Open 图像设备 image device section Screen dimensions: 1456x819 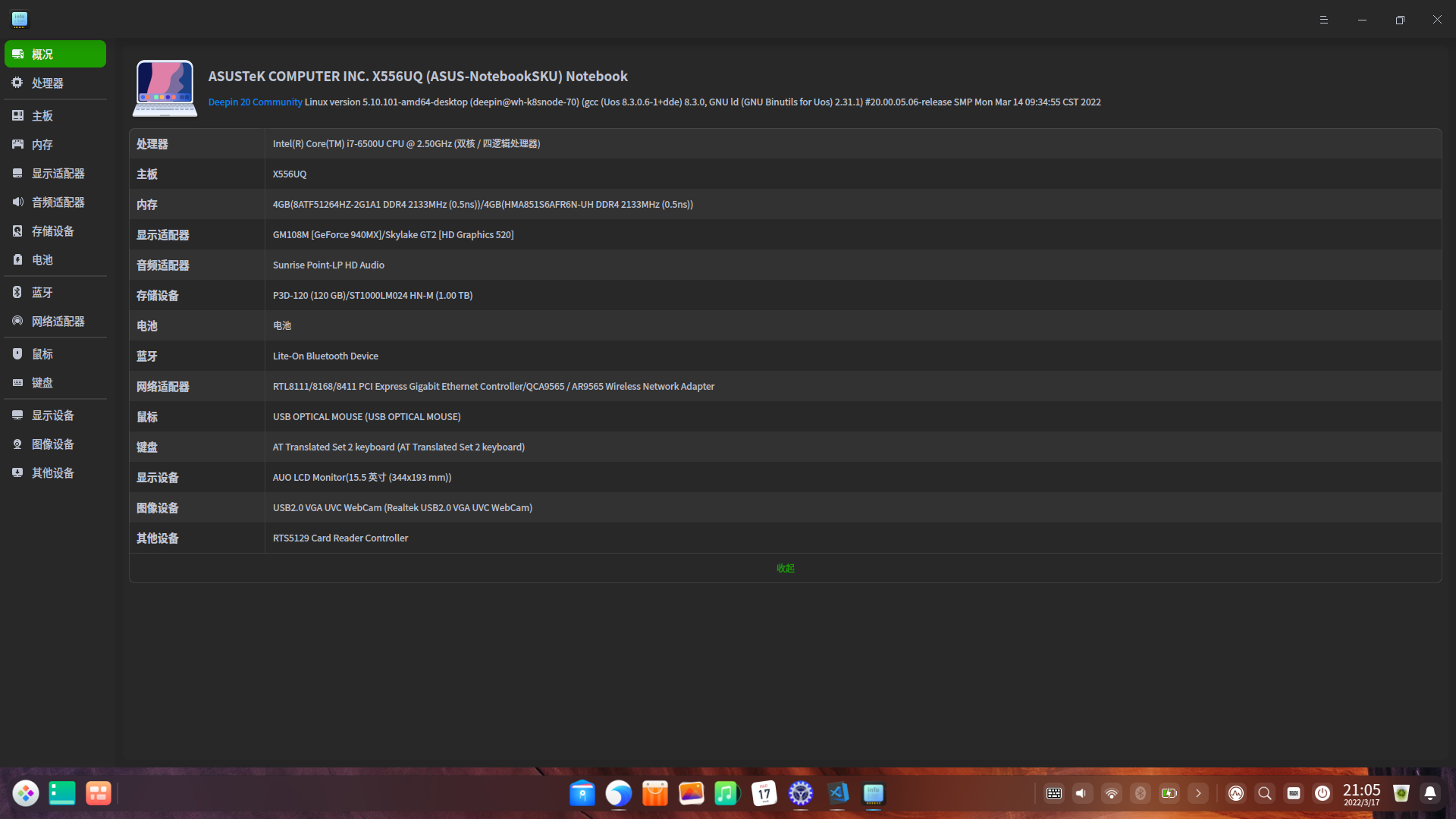[52, 444]
